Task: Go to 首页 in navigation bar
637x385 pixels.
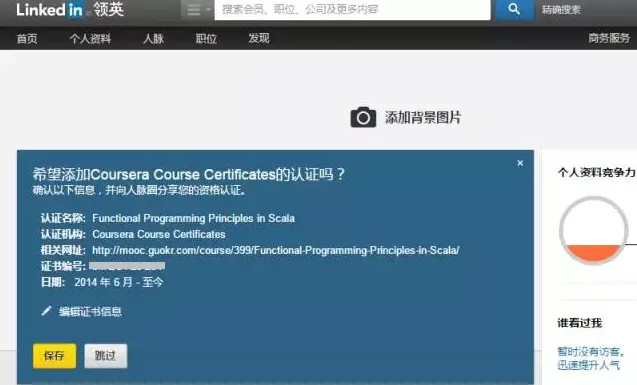Action: (27, 39)
